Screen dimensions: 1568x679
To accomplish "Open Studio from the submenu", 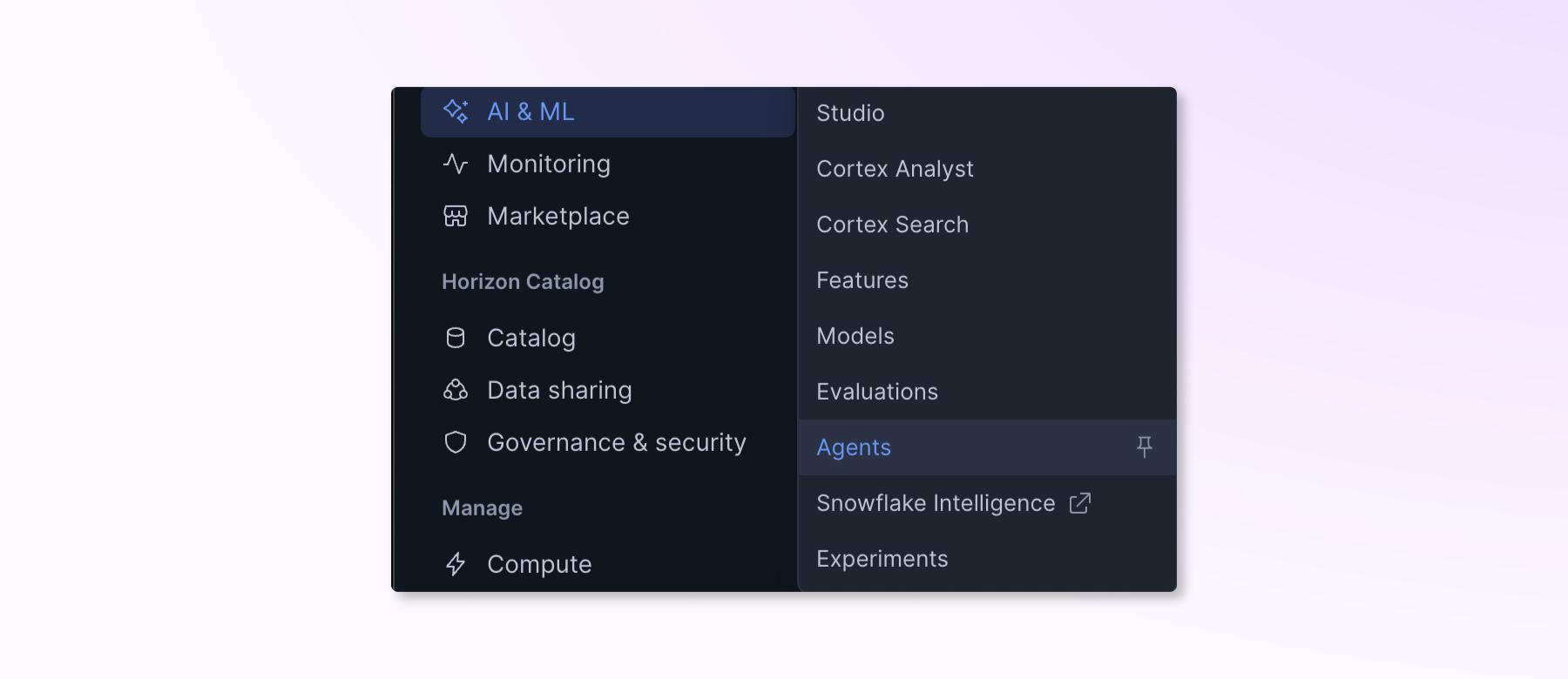I will pyautogui.click(x=850, y=113).
